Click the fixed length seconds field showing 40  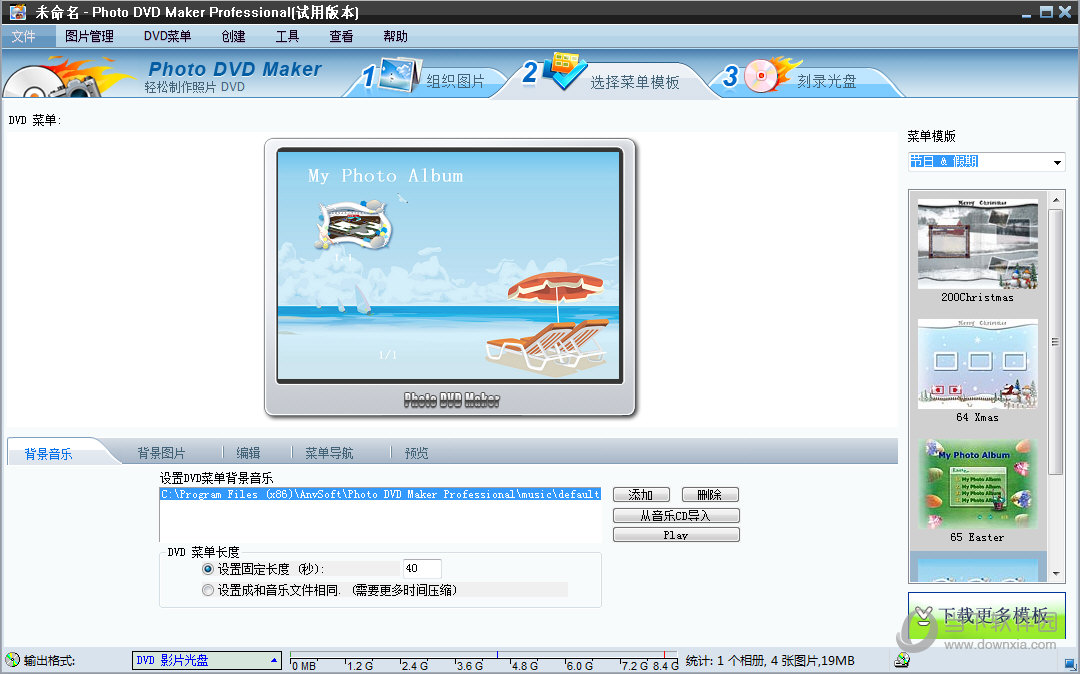(x=422, y=569)
